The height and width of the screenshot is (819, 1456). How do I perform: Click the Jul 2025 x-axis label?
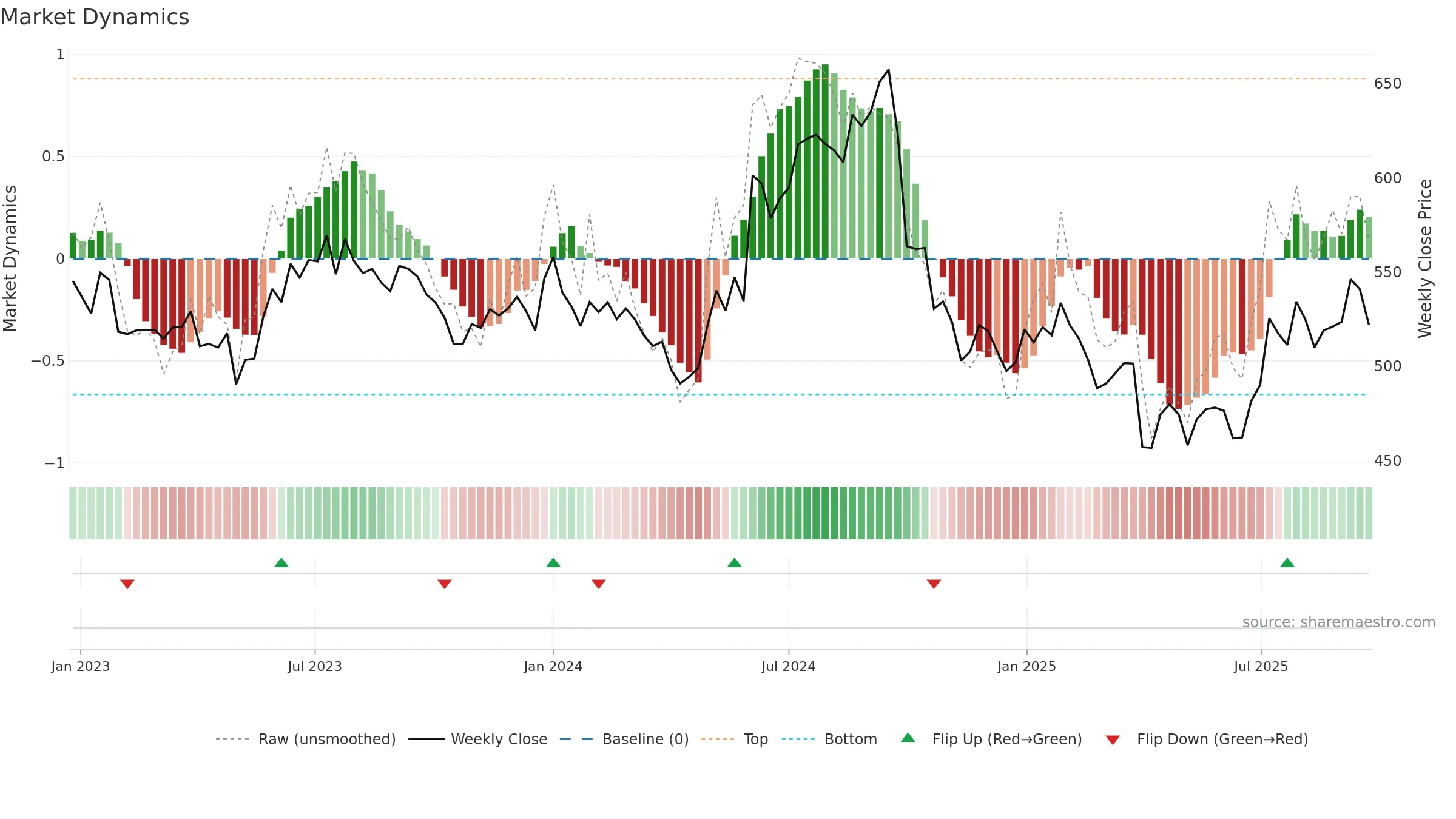(x=1261, y=666)
